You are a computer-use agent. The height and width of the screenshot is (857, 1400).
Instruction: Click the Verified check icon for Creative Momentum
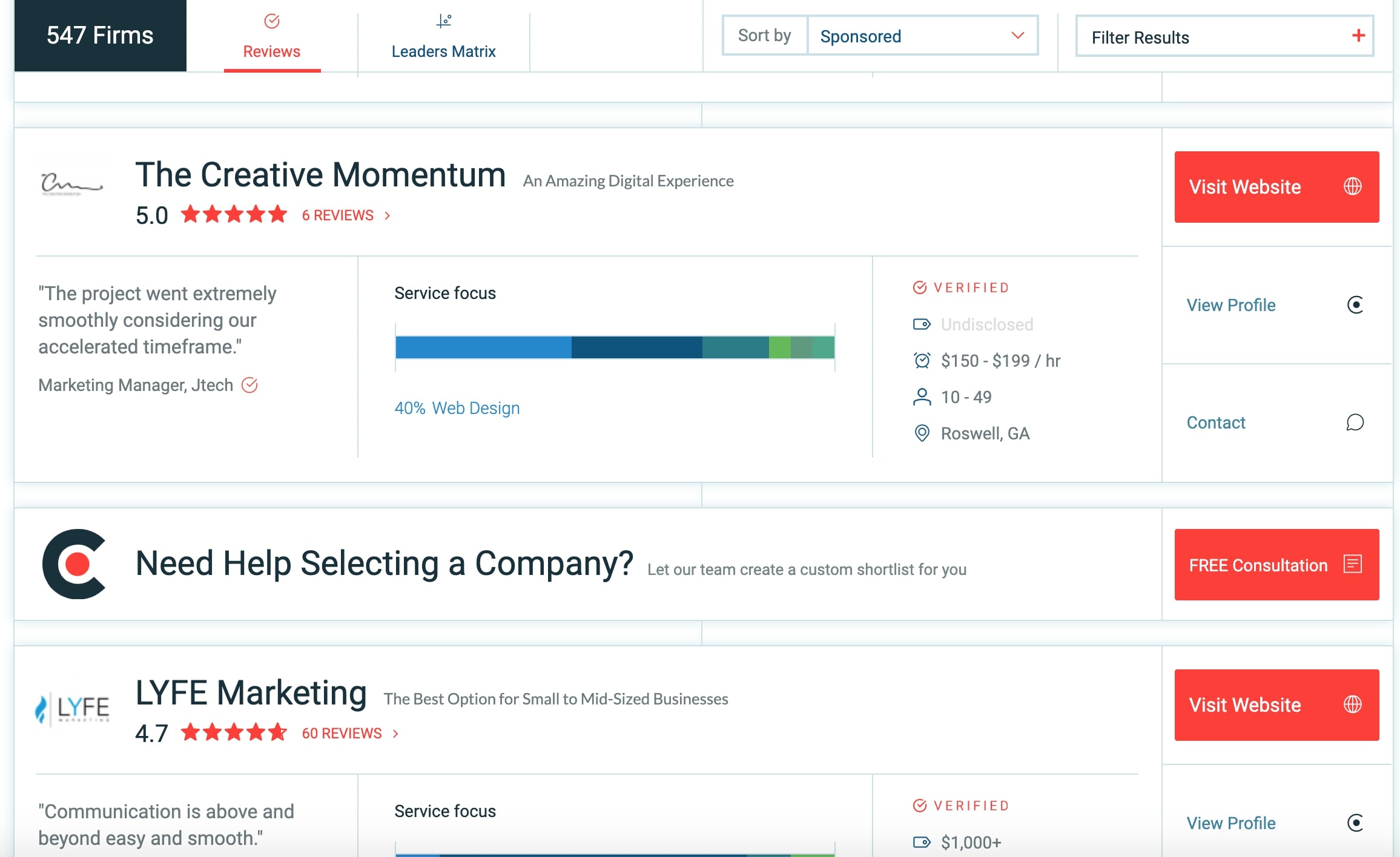(920, 287)
